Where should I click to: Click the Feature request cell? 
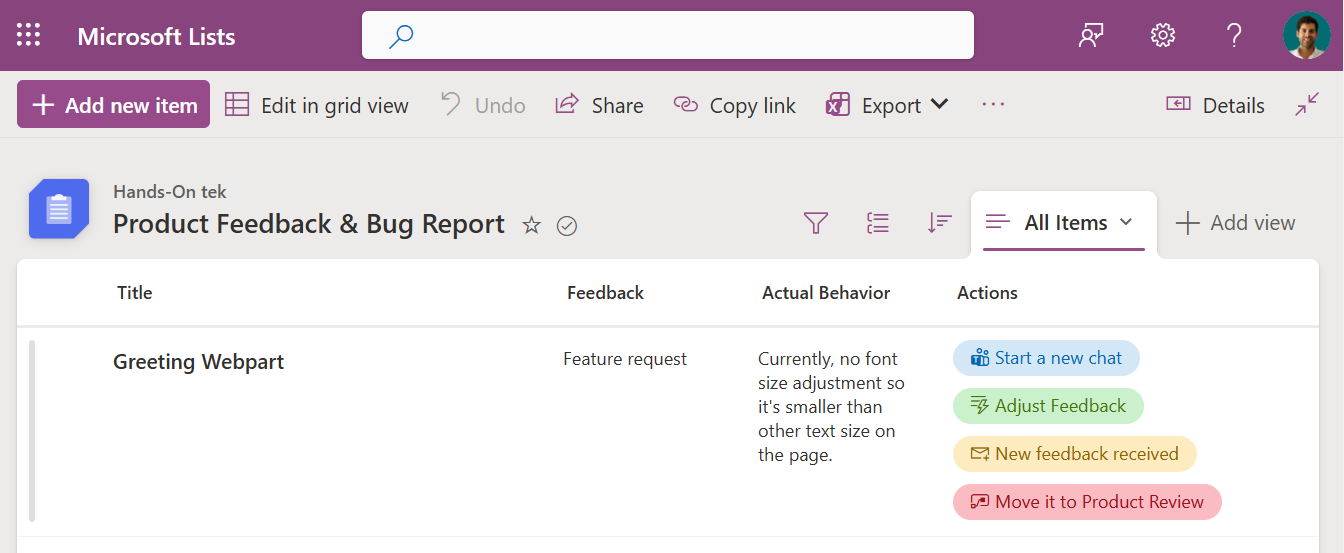click(x=625, y=359)
